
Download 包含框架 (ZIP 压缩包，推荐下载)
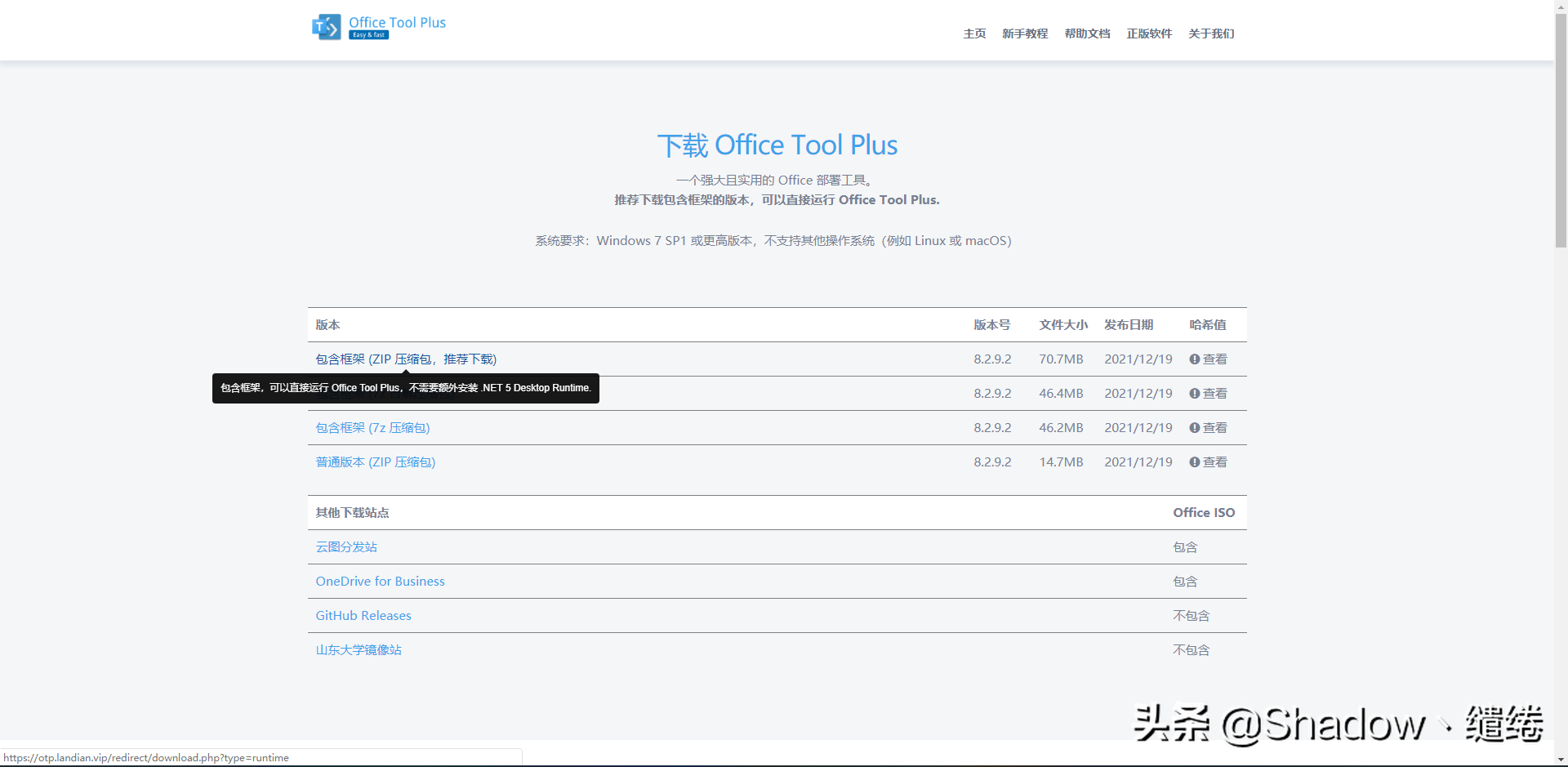(406, 359)
